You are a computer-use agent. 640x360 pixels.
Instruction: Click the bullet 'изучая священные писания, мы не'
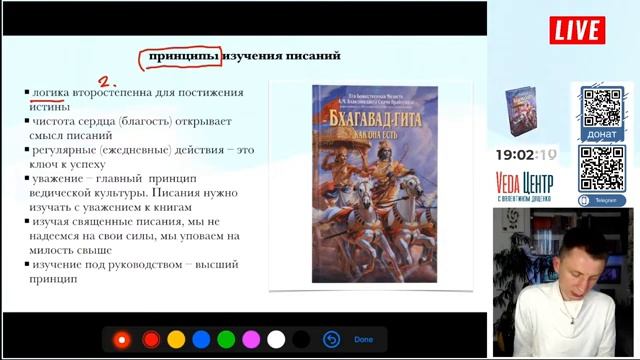click(126, 222)
